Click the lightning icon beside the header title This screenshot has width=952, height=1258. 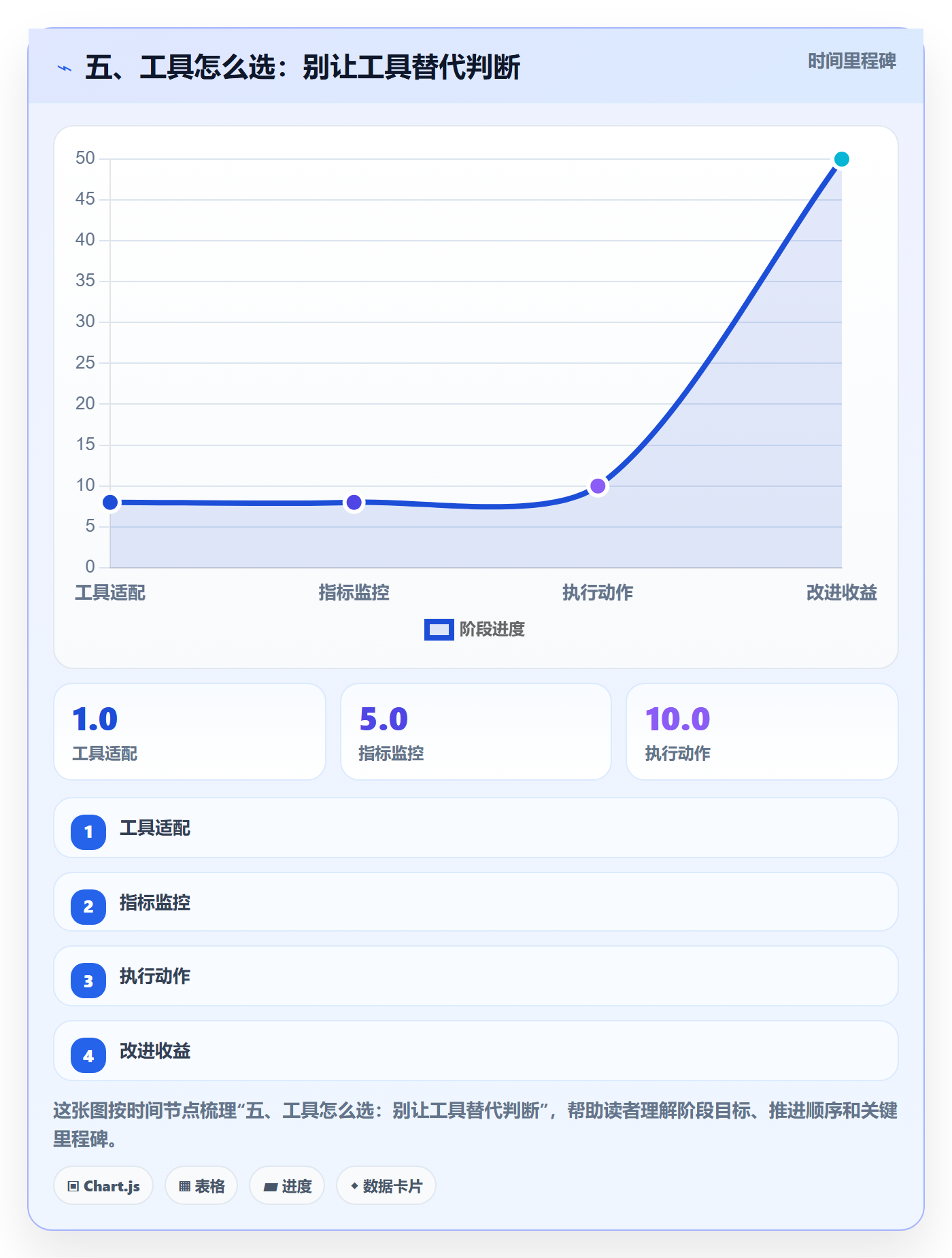(65, 68)
